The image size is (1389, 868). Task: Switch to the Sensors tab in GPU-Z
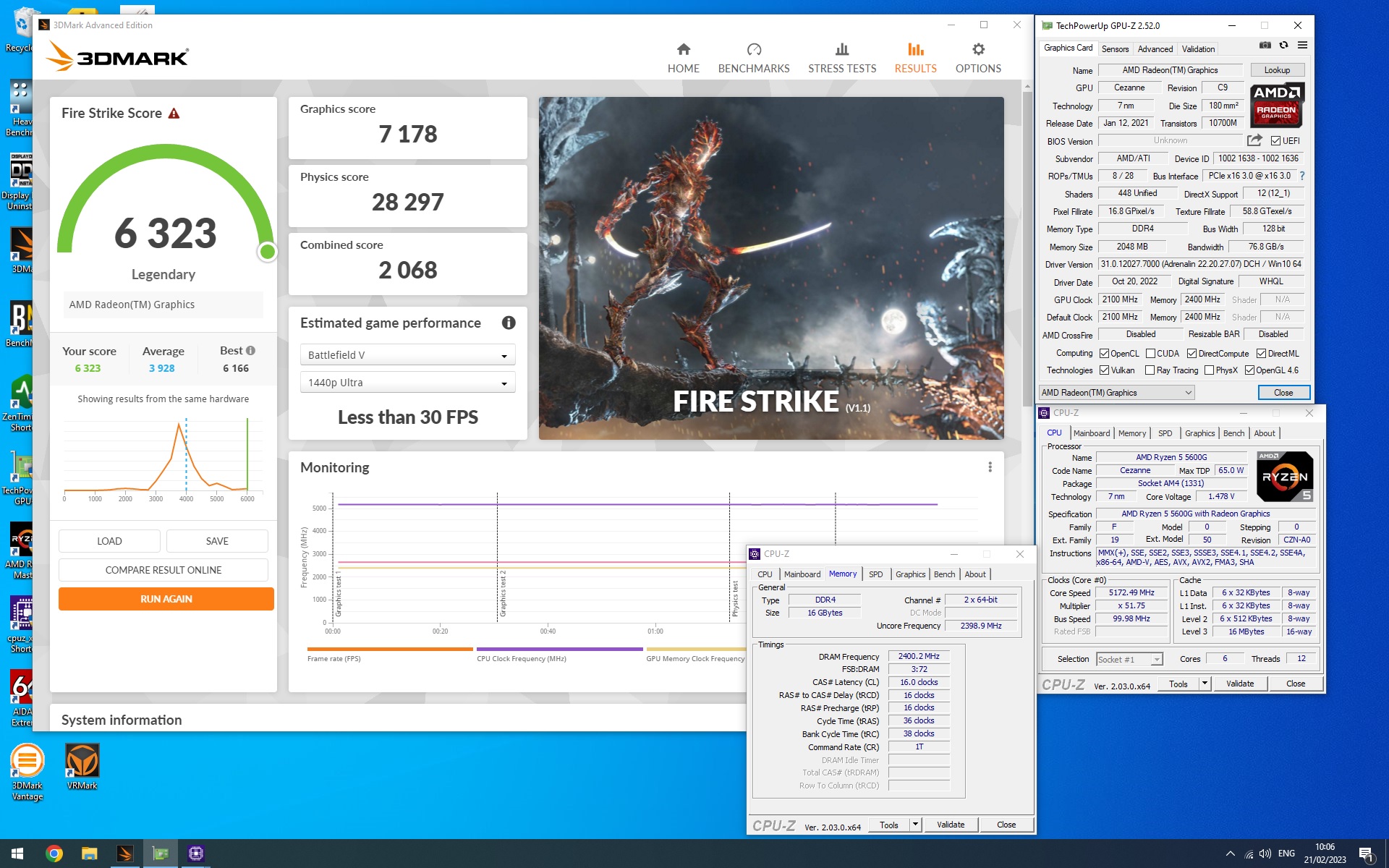click(1115, 49)
